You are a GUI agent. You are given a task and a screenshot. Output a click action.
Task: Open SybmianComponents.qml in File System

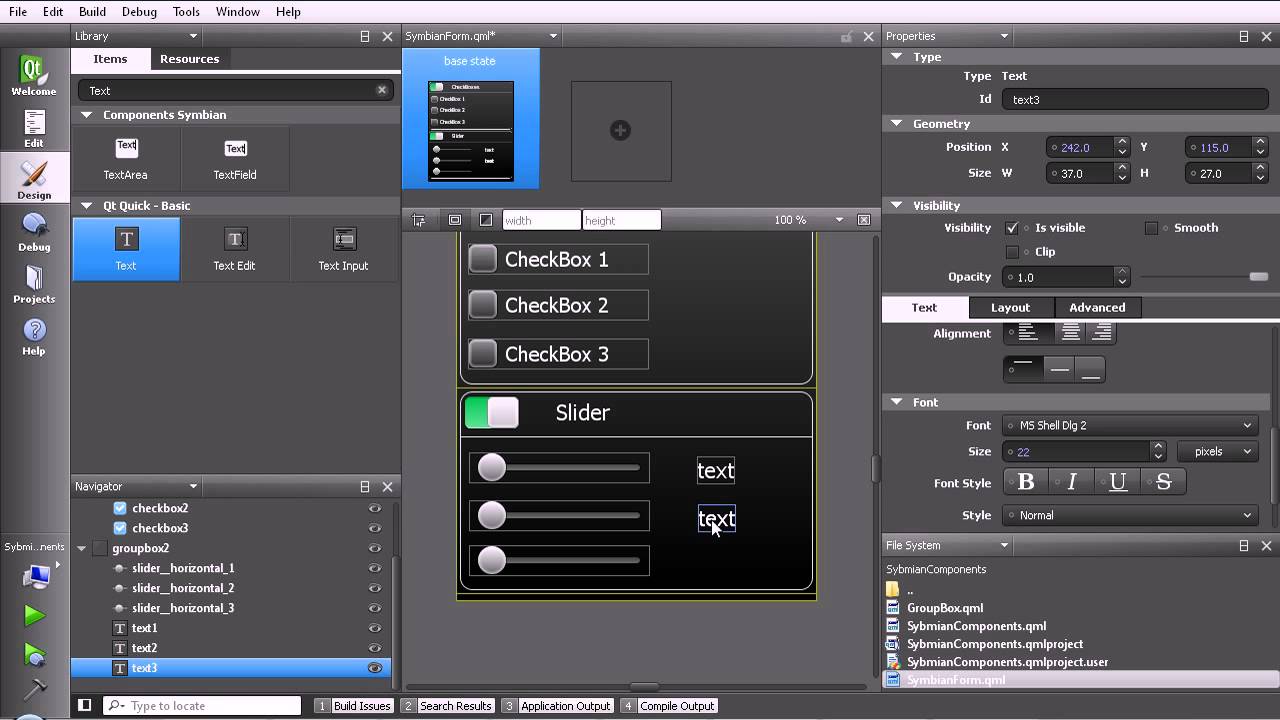click(x=976, y=626)
